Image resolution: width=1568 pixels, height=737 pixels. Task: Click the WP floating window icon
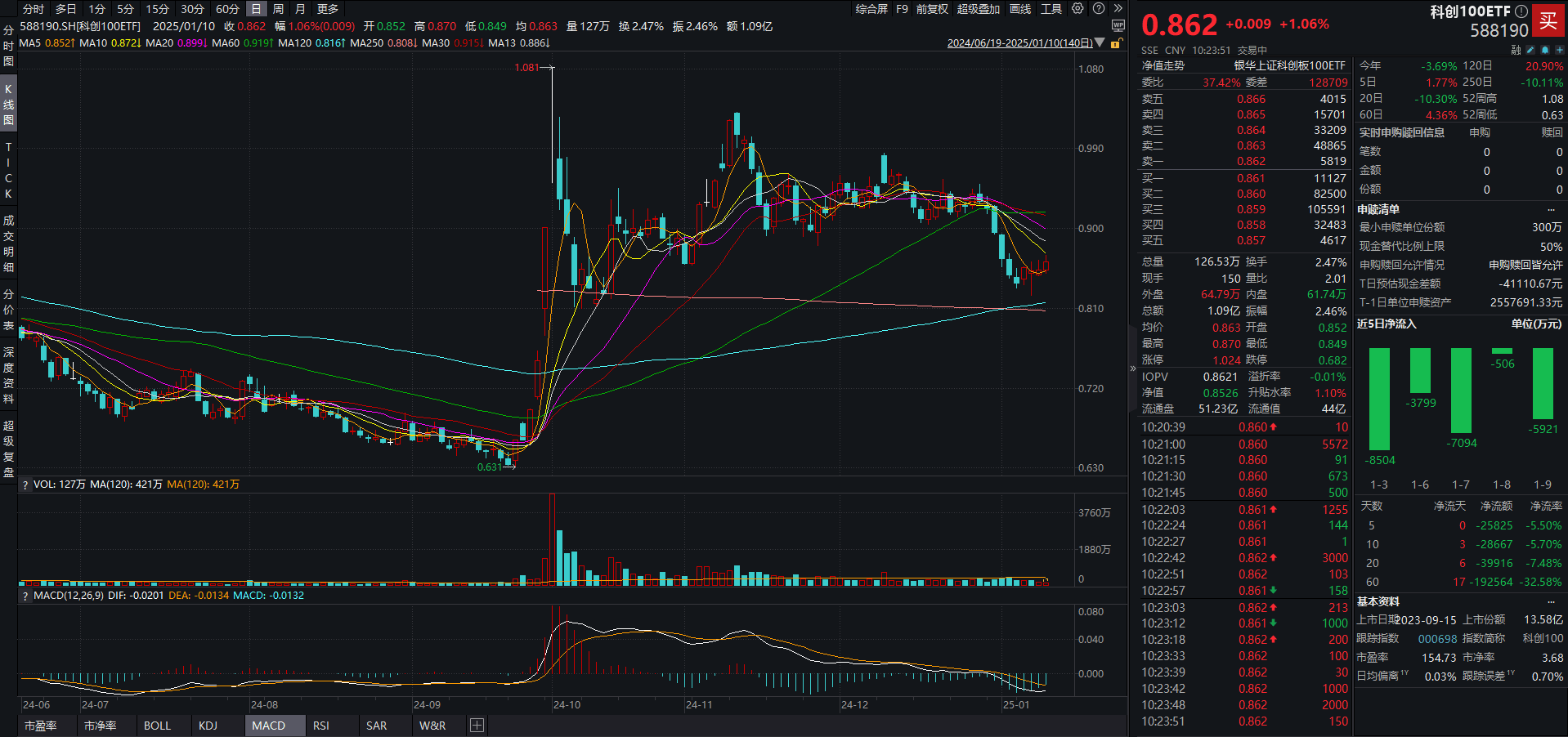point(1118,25)
